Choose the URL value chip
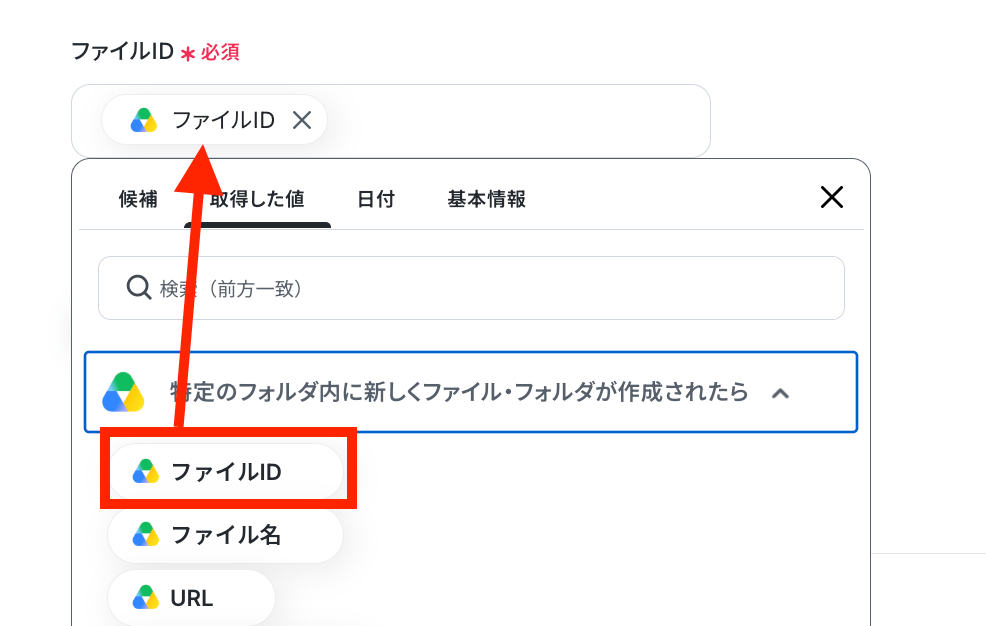 (x=191, y=598)
